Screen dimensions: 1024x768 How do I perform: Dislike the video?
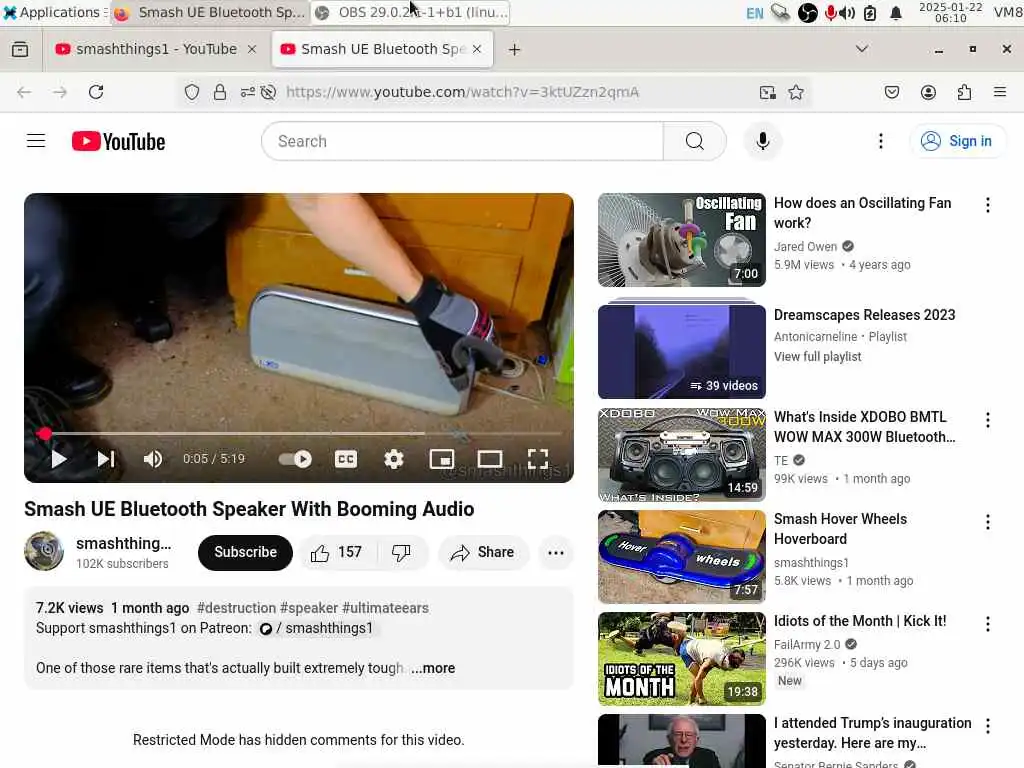[x=401, y=552]
